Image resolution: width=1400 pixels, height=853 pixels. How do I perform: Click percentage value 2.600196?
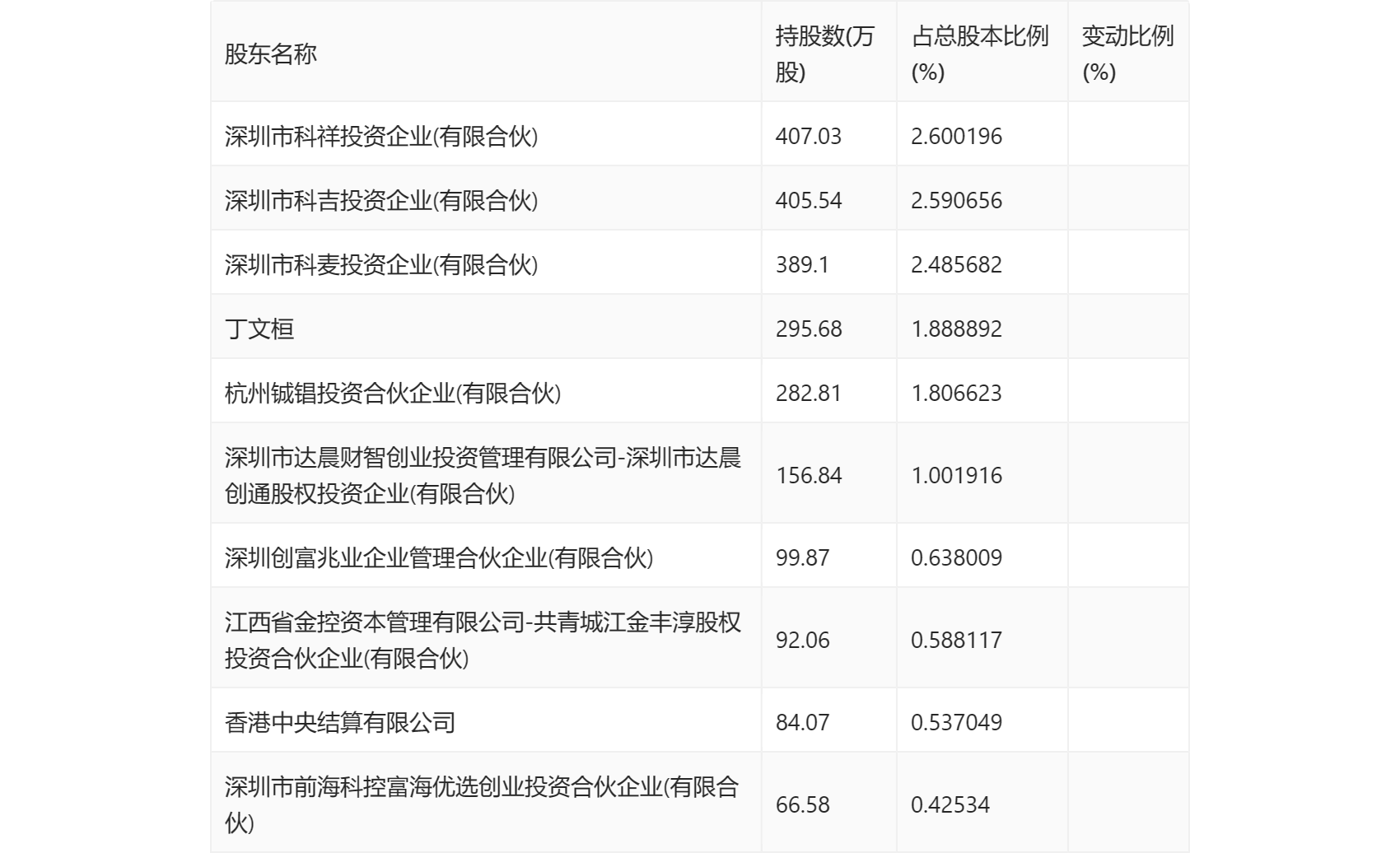[x=956, y=136]
